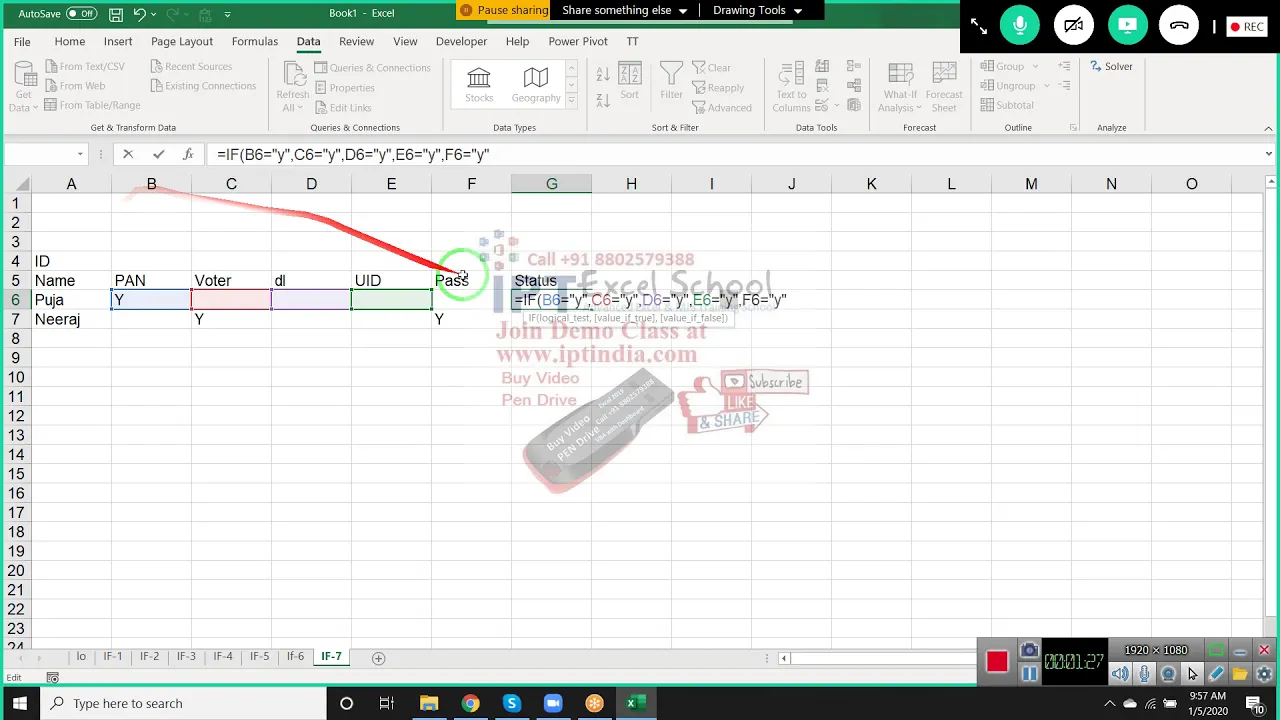Pause the screen recorder
Viewport: 1280px width, 720px height.
tap(1029, 673)
